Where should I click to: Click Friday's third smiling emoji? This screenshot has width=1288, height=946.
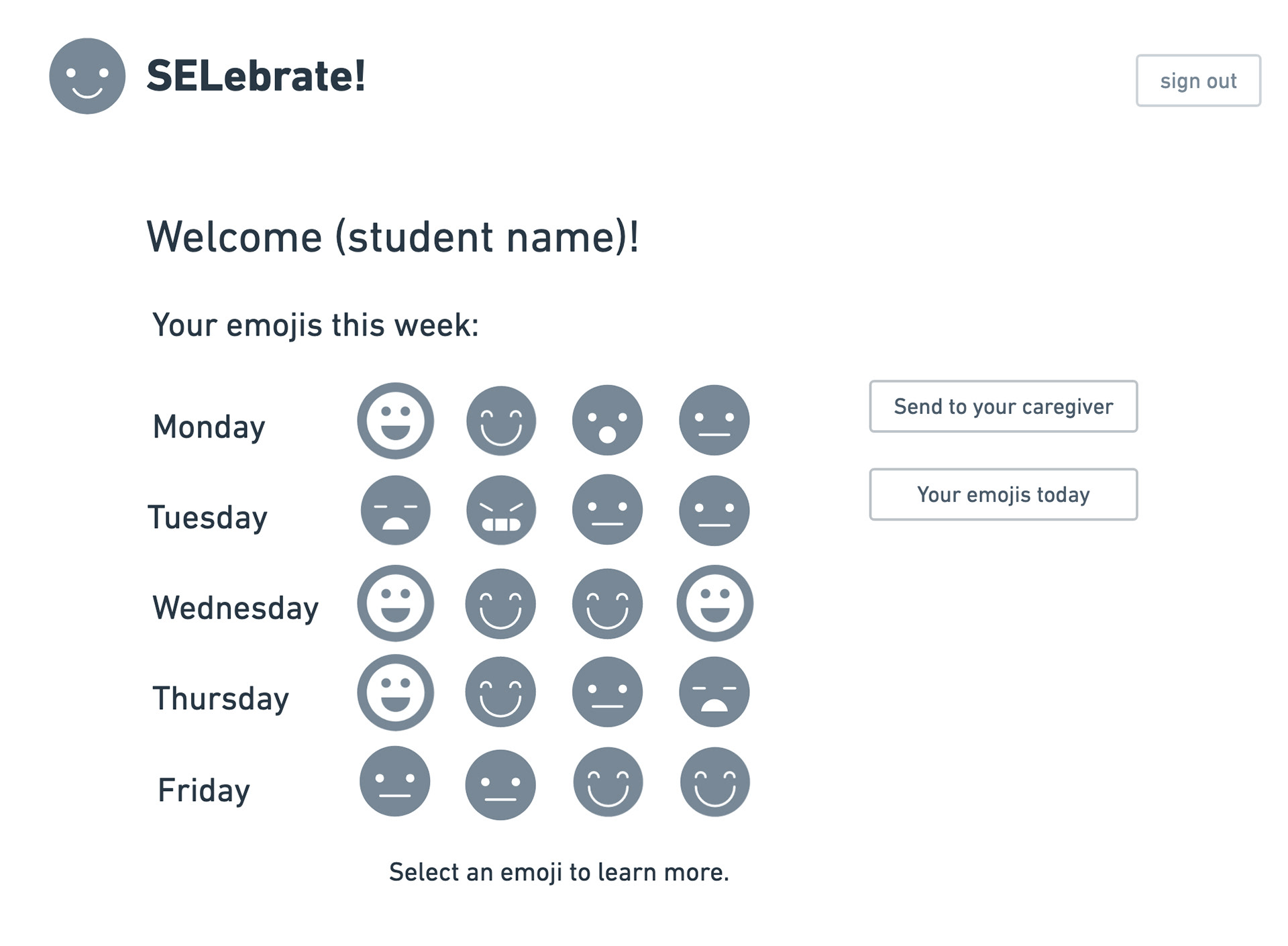(608, 782)
